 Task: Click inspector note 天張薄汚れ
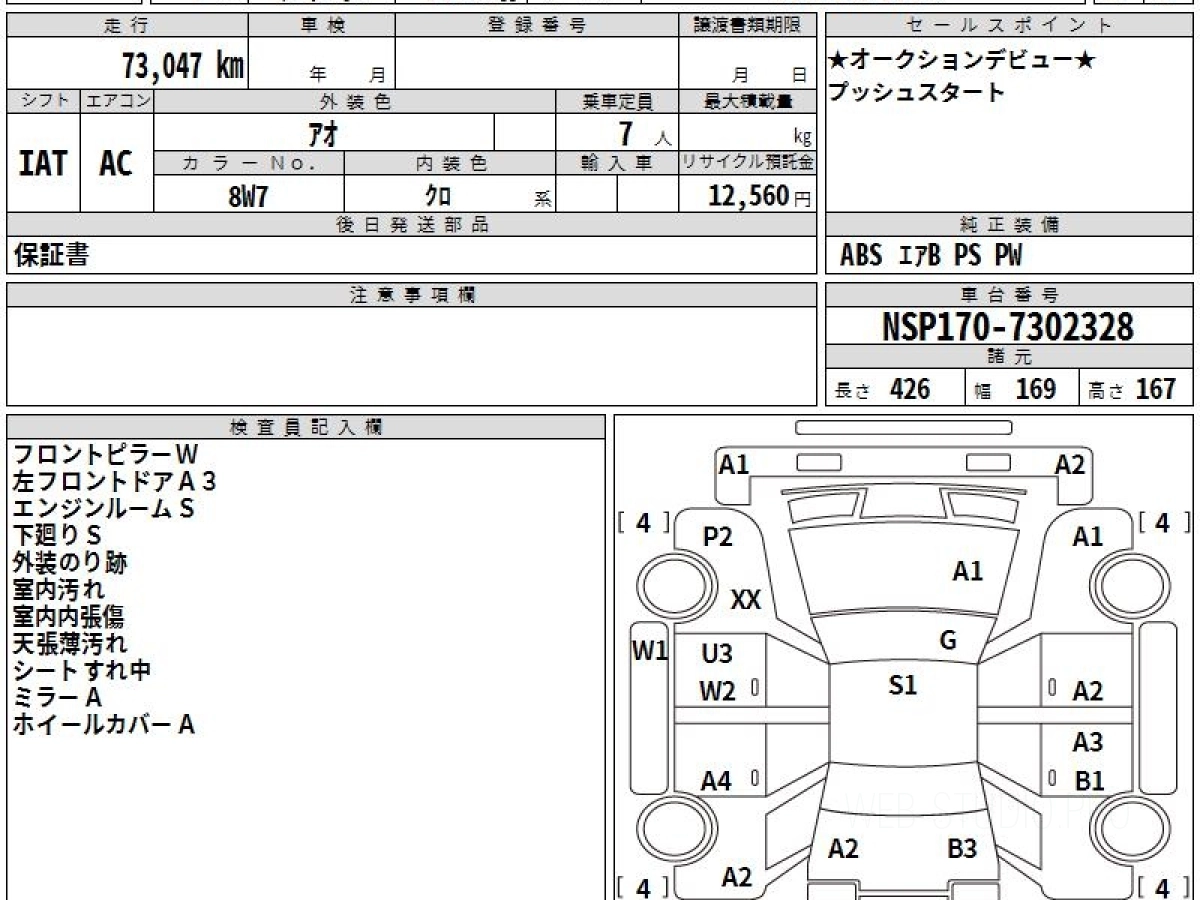[x=70, y=644]
